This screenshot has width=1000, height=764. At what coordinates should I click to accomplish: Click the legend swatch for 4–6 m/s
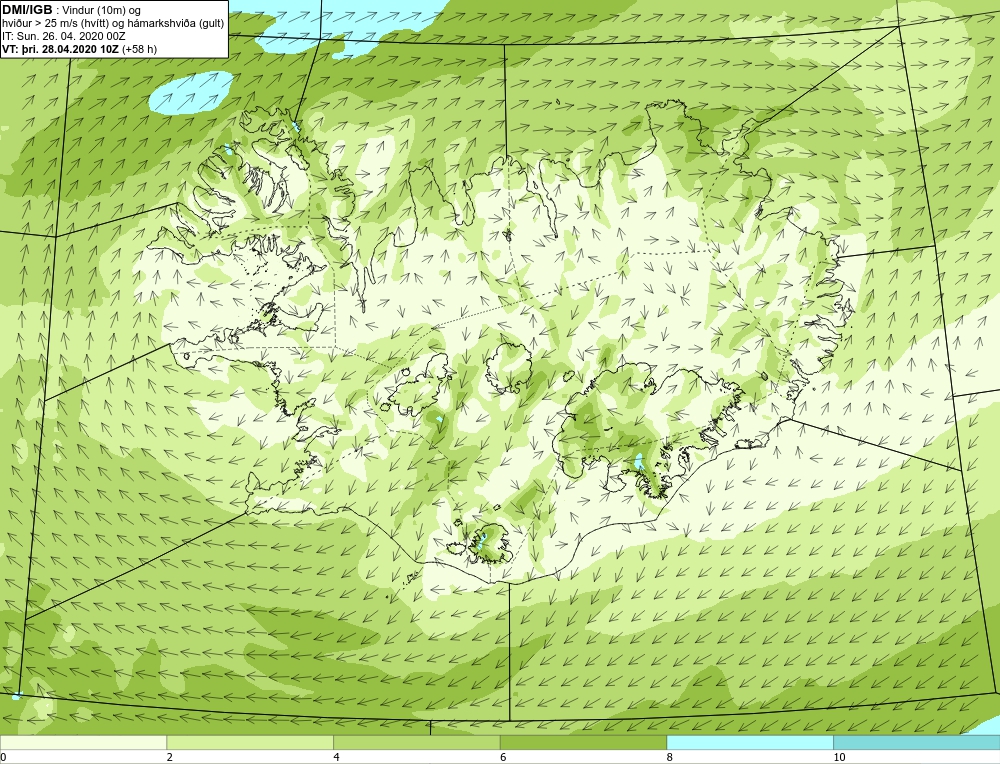(x=416, y=742)
